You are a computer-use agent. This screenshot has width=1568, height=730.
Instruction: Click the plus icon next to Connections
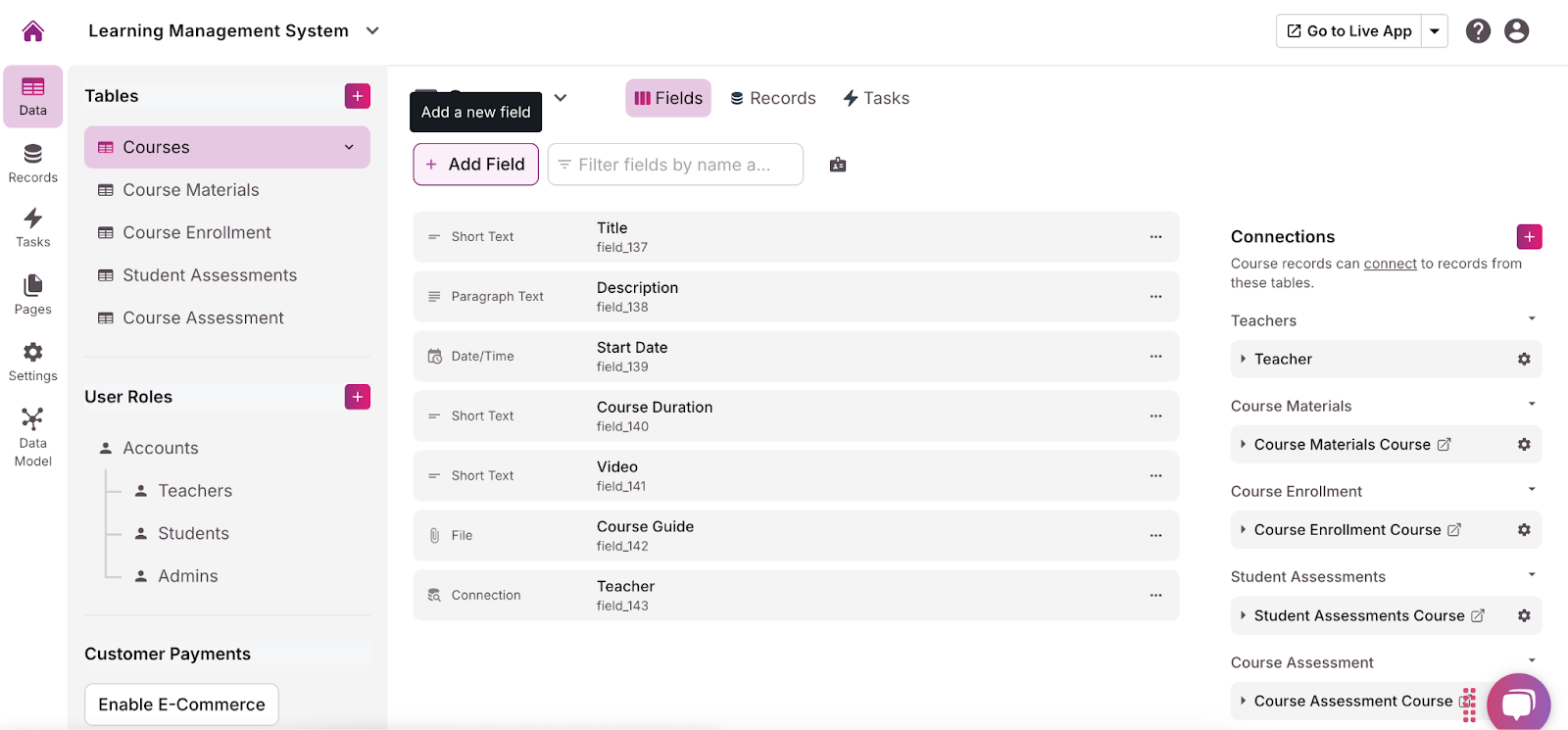click(x=1529, y=237)
